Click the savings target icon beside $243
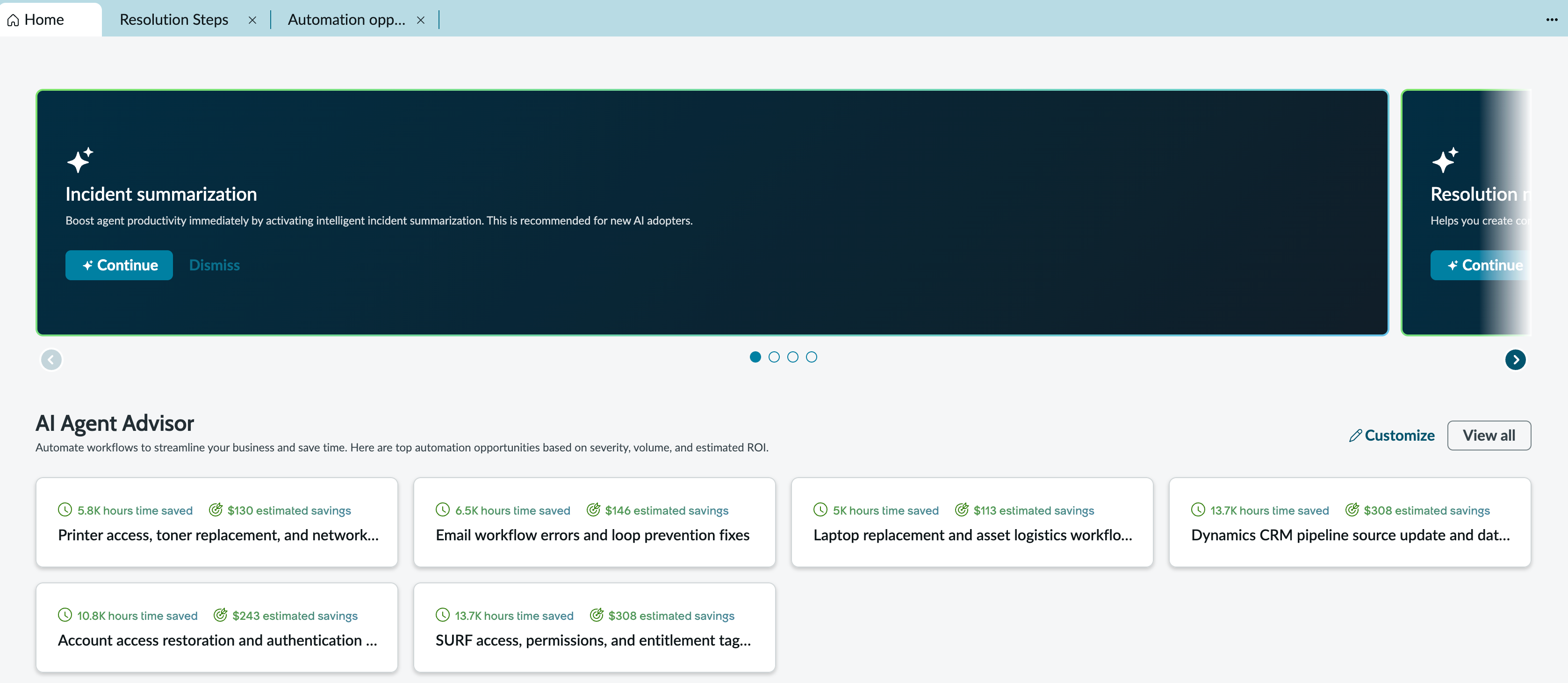Viewport: 1568px width, 683px height. (x=220, y=615)
